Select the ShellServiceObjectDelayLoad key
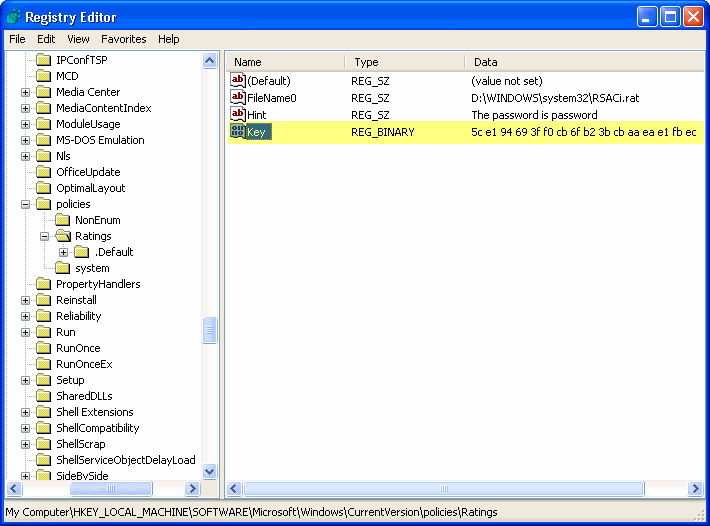Image resolution: width=710 pixels, height=526 pixels. (125, 460)
